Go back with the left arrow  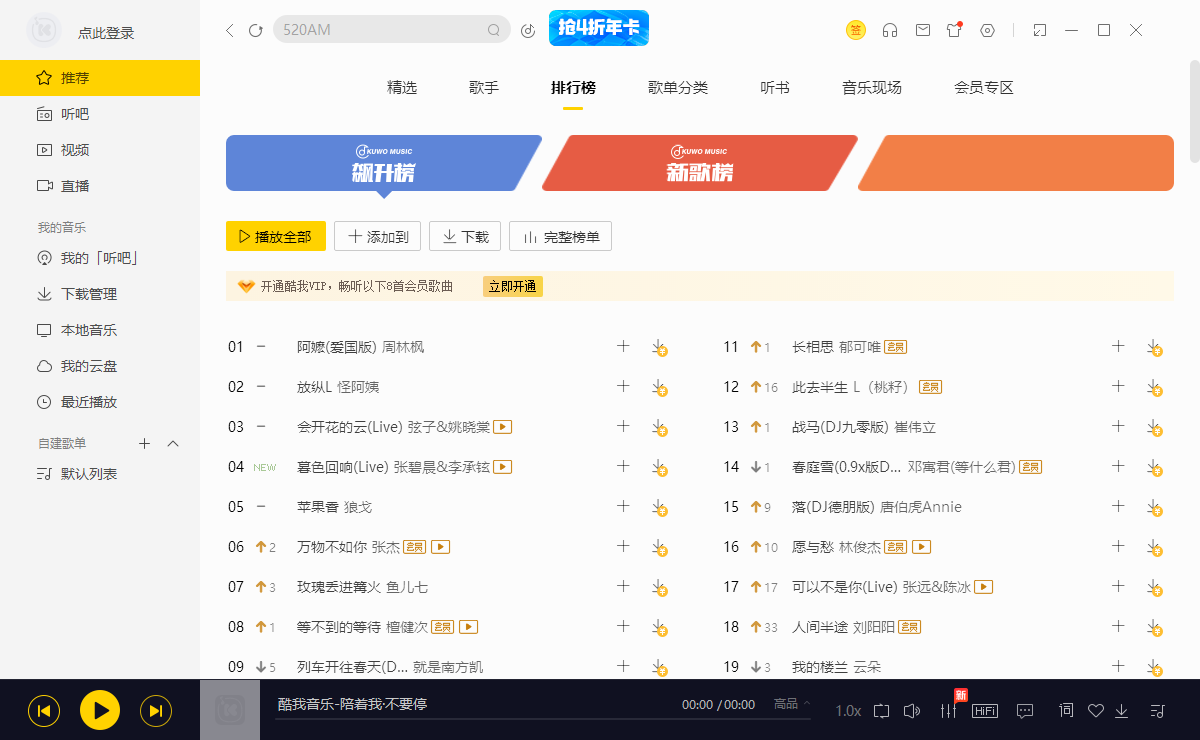(x=229, y=30)
